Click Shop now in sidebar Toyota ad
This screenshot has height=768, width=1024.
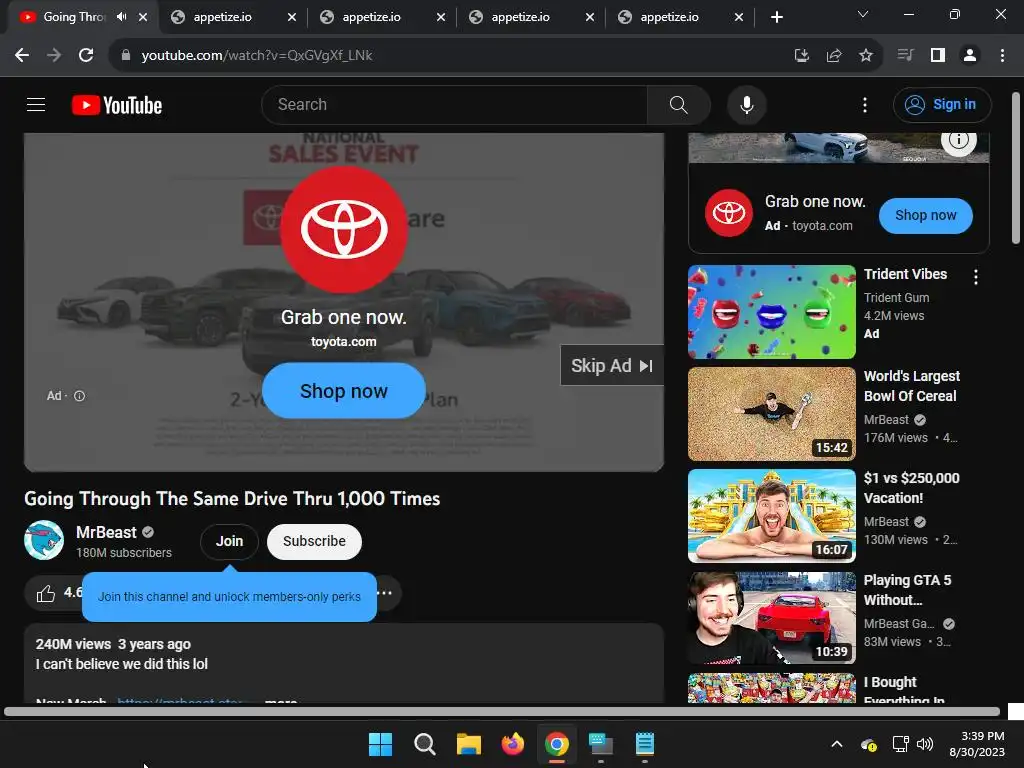[925, 216]
